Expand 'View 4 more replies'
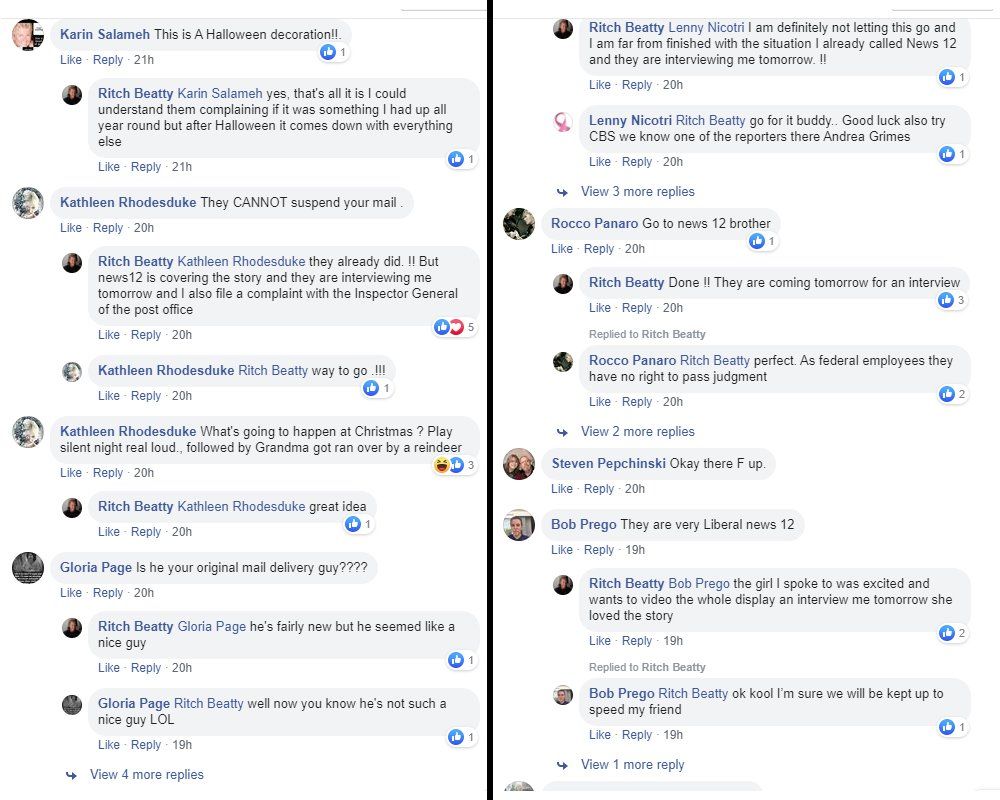The height and width of the screenshot is (800, 1000). point(146,774)
